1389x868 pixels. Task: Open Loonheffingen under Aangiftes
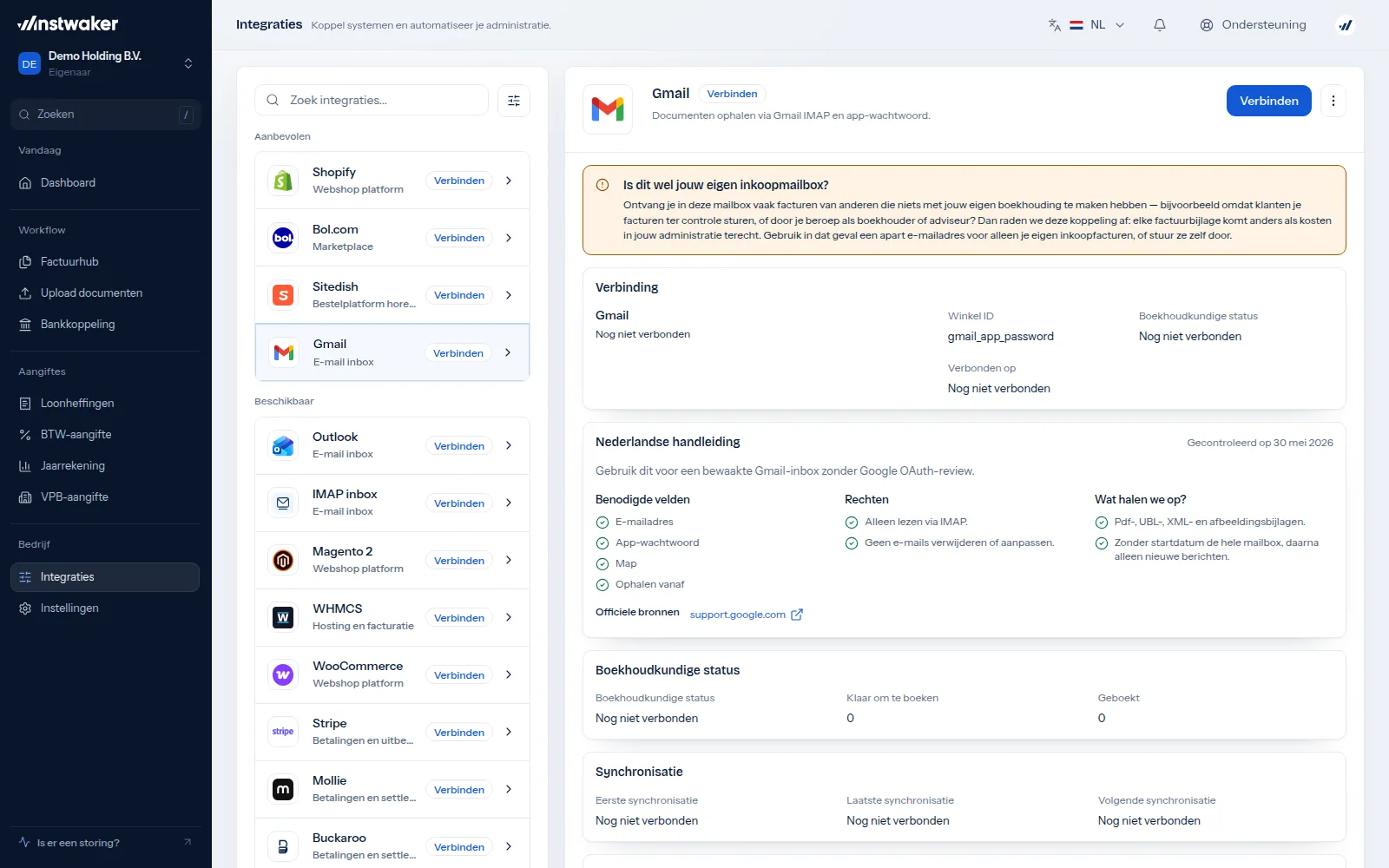tap(105, 404)
